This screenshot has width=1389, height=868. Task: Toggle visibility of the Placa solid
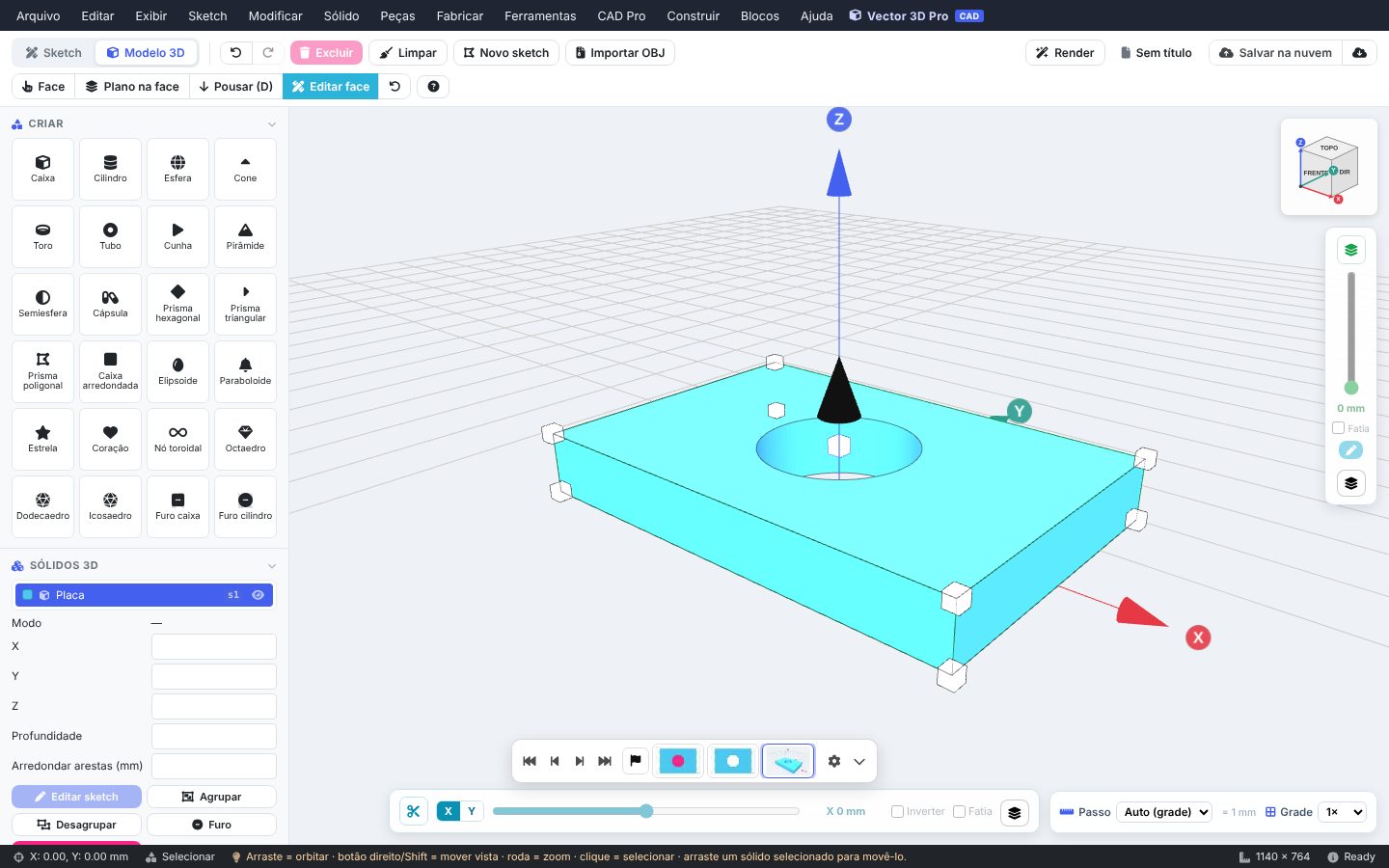(x=258, y=595)
